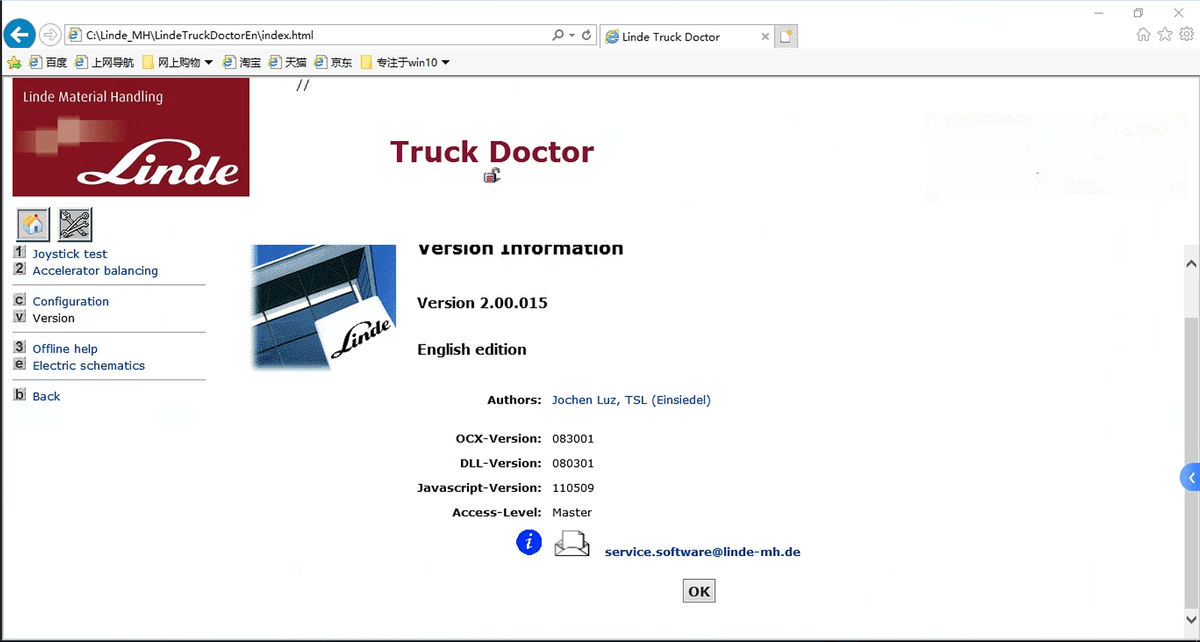Click the home icon in sidebar
1200x642 pixels.
pyautogui.click(x=33, y=225)
